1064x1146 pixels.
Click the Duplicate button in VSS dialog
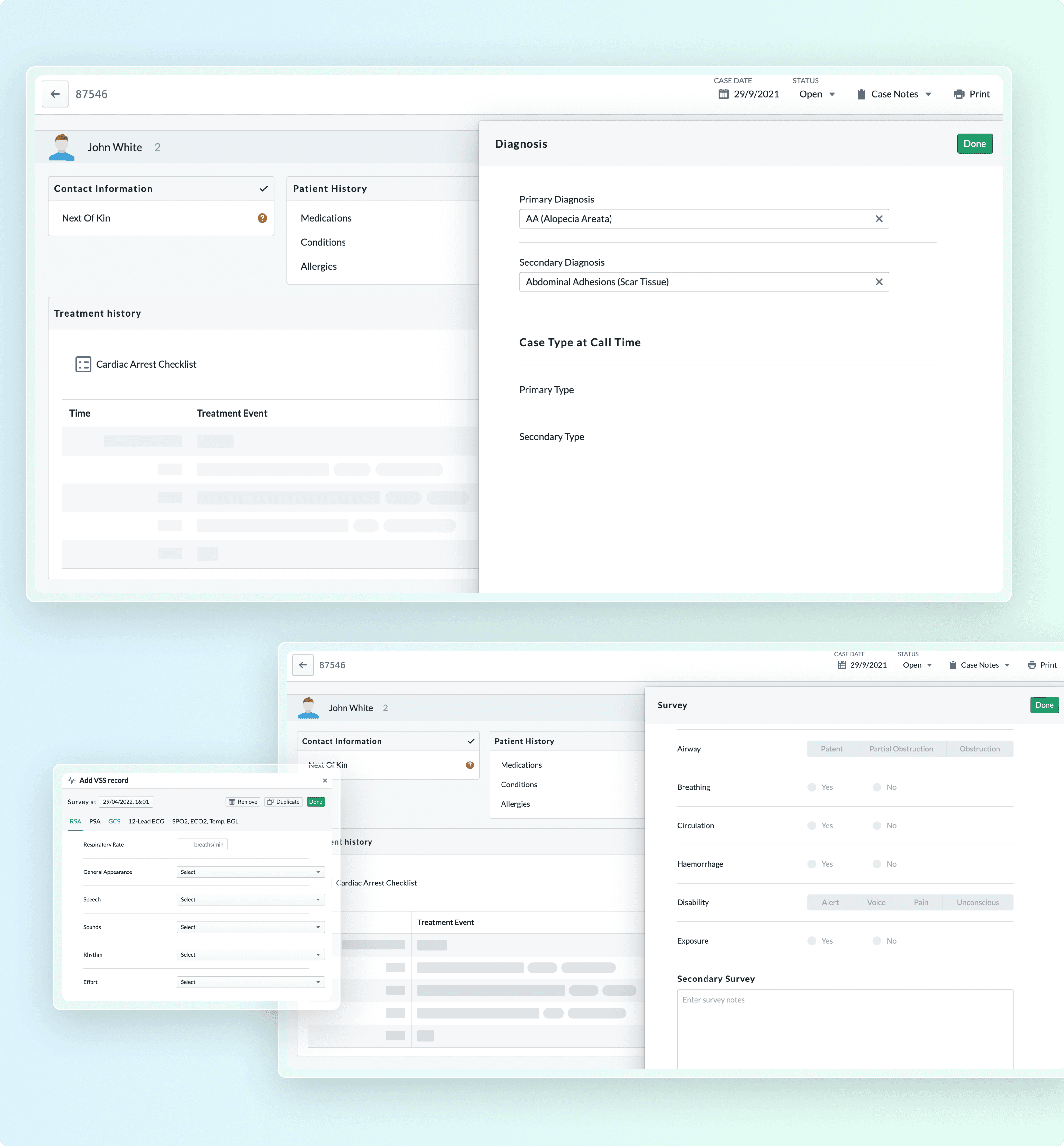click(x=284, y=802)
